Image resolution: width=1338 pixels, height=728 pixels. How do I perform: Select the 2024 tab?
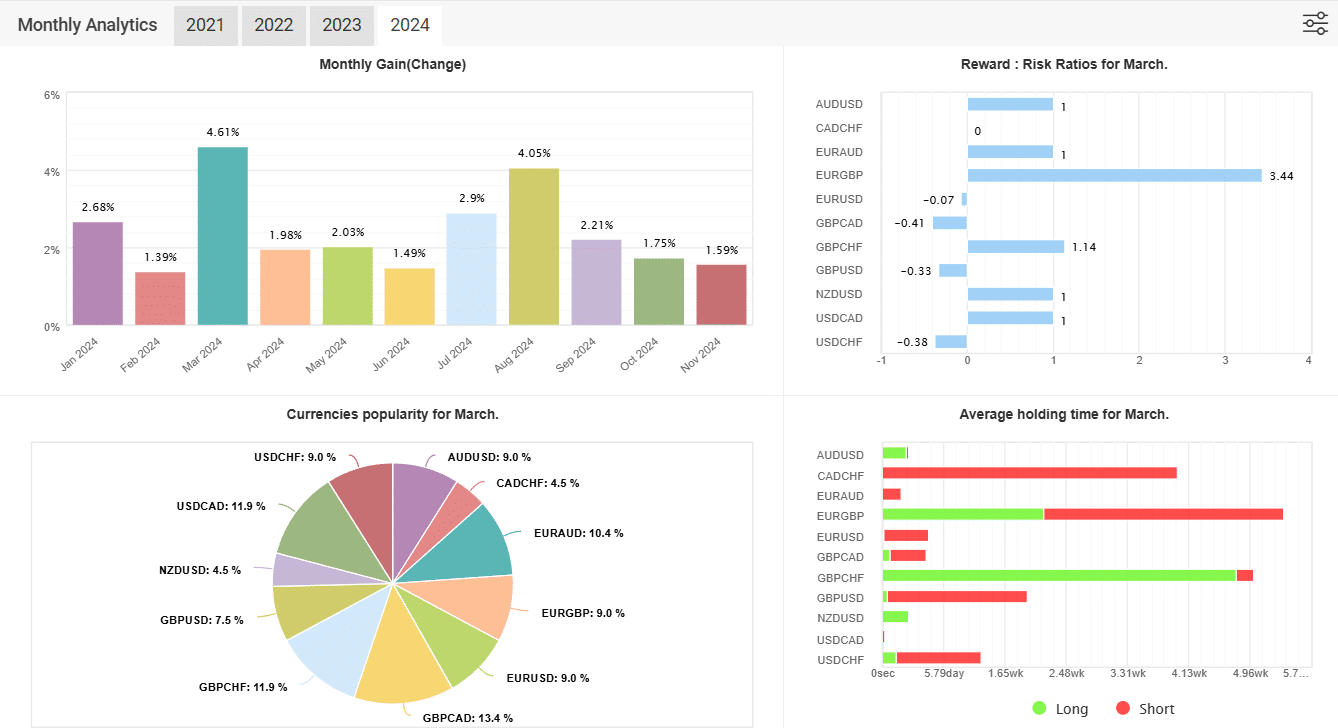click(x=410, y=26)
